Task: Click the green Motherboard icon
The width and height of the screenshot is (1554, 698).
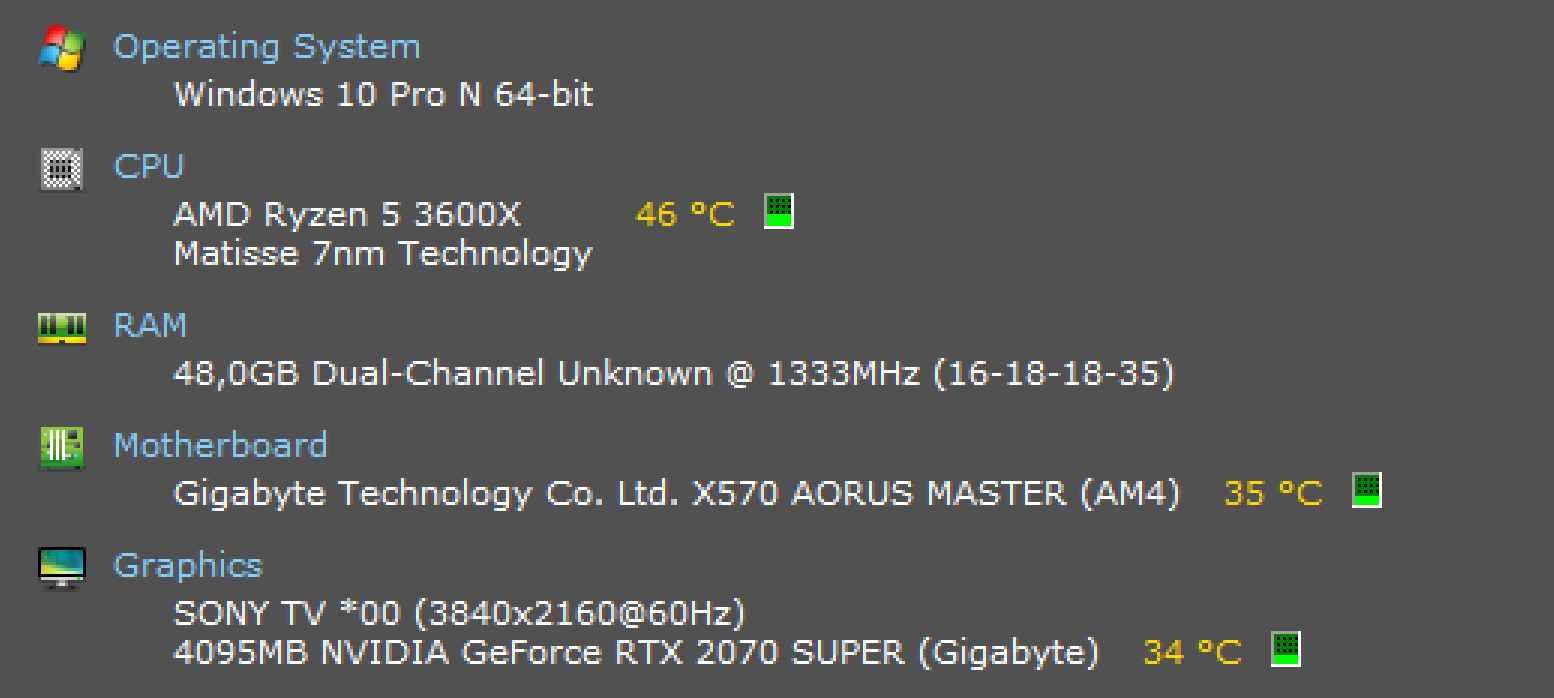Action: click(62, 447)
